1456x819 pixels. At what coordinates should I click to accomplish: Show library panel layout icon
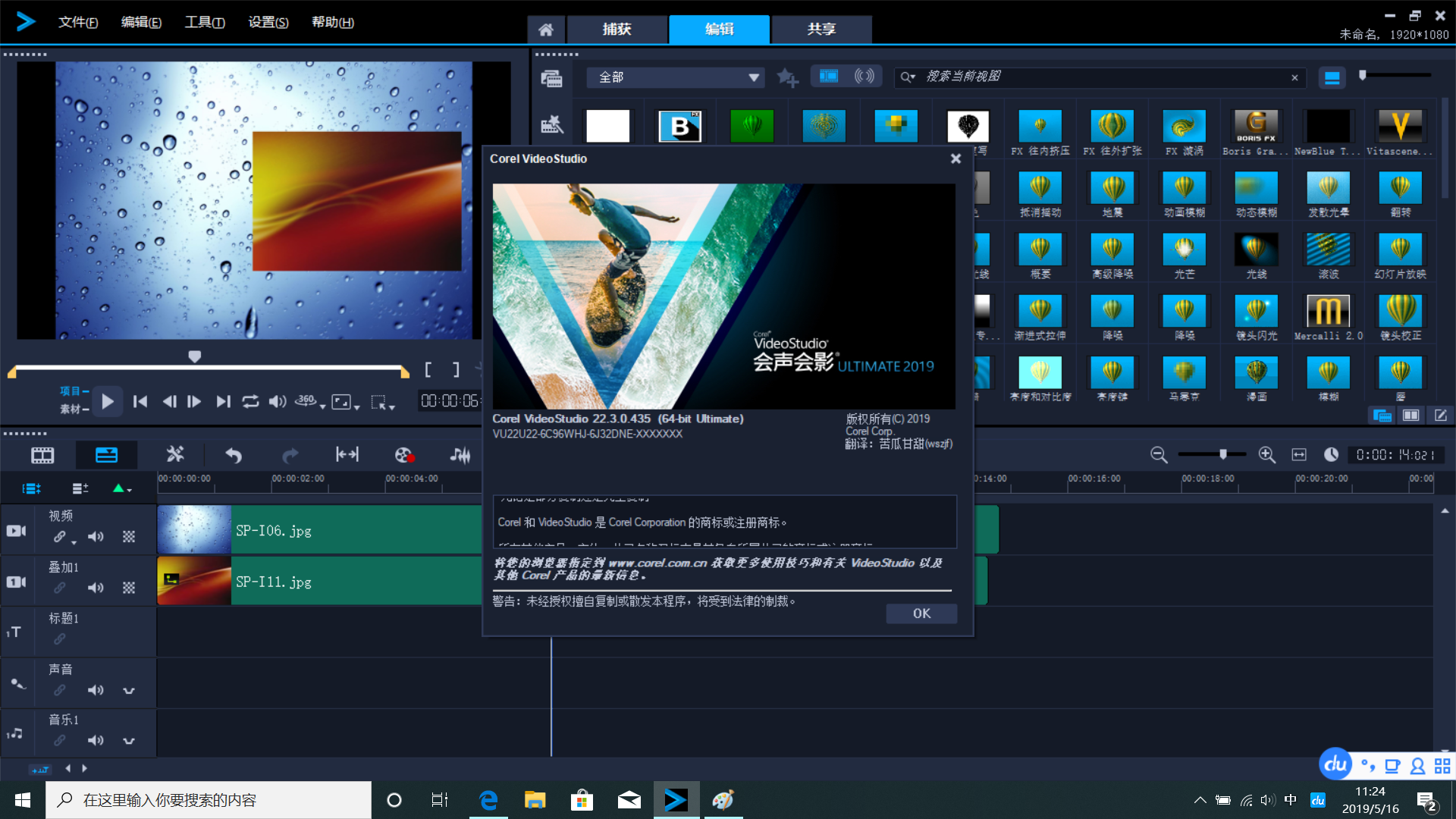point(1382,416)
